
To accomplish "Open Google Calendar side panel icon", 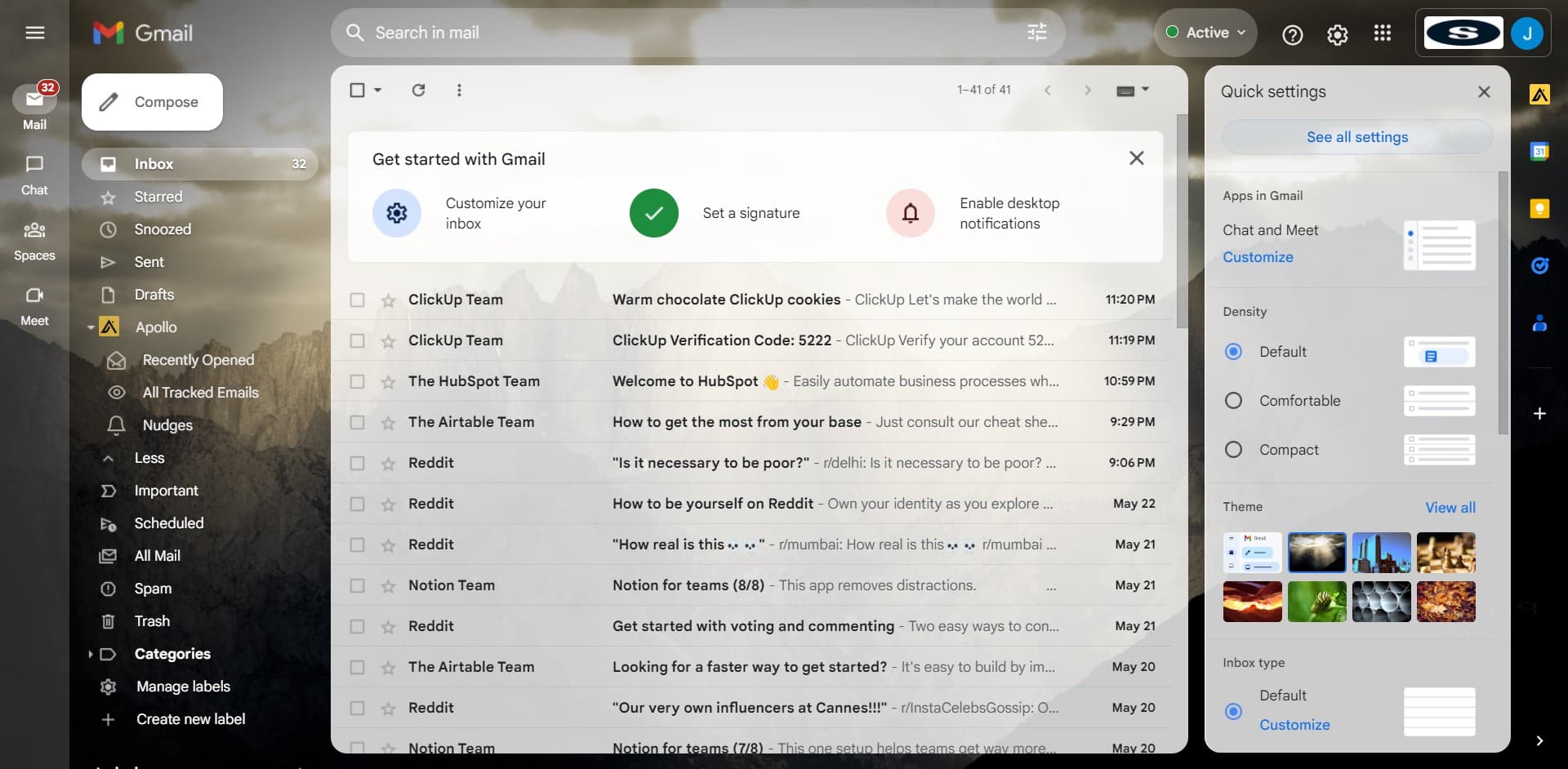I will point(1539,152).
